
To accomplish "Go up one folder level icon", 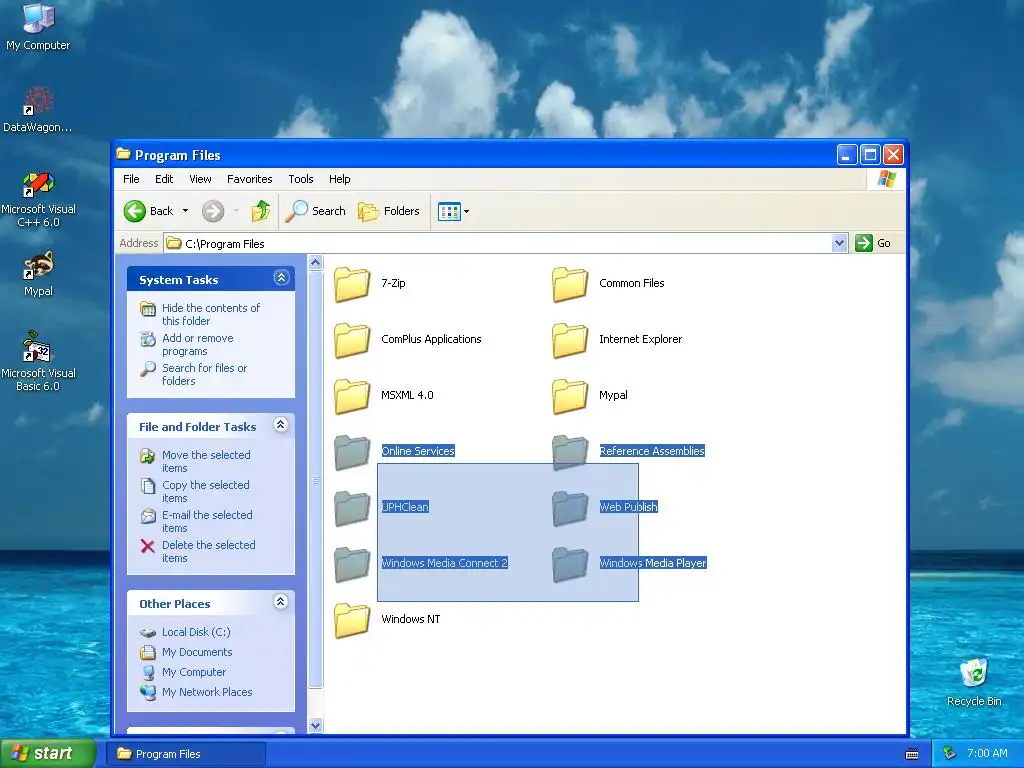I will tap(261, 211).
